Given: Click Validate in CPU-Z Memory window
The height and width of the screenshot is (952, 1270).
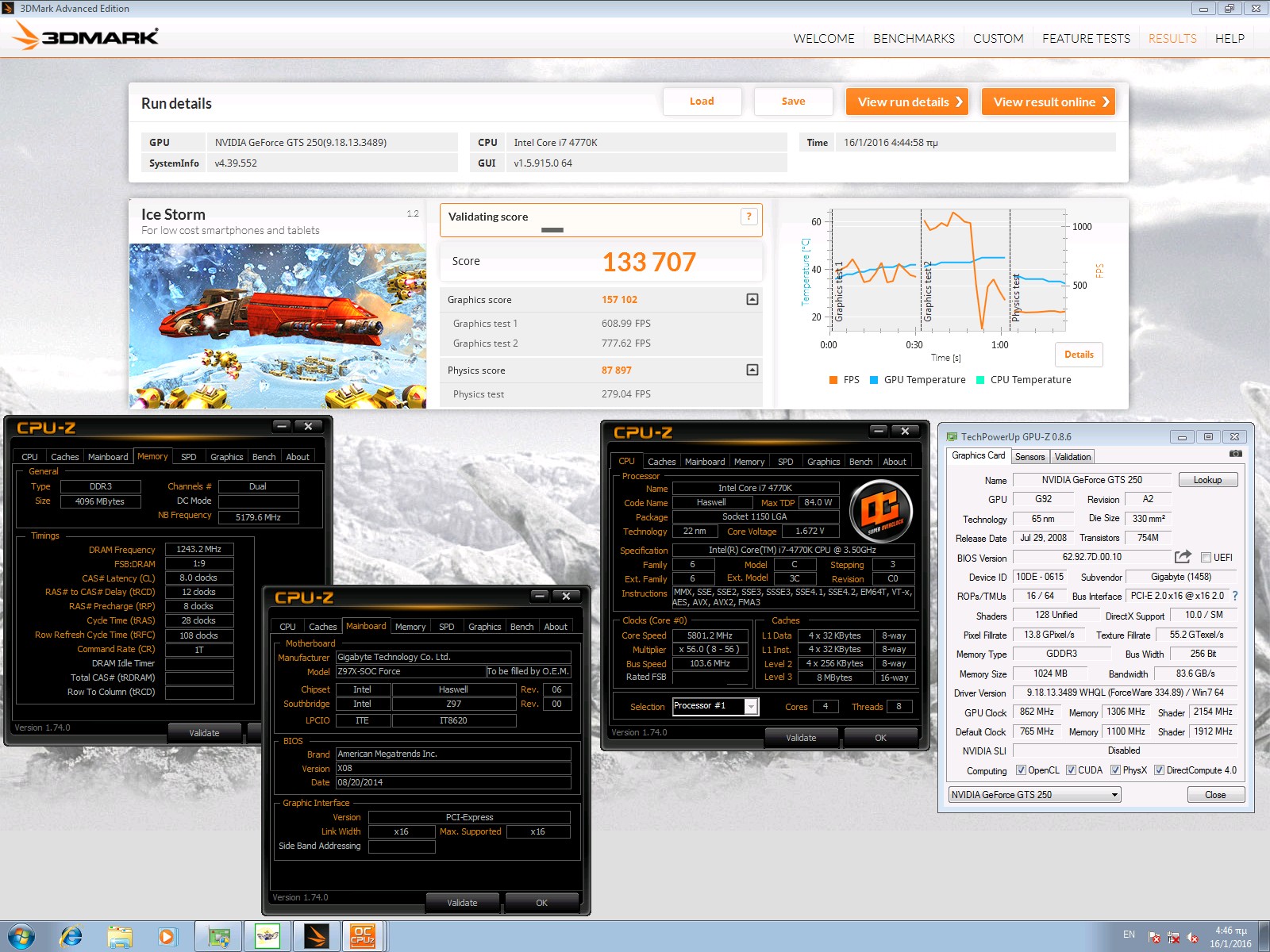Looking at the screenshot, I should click(x=204, y=732).
